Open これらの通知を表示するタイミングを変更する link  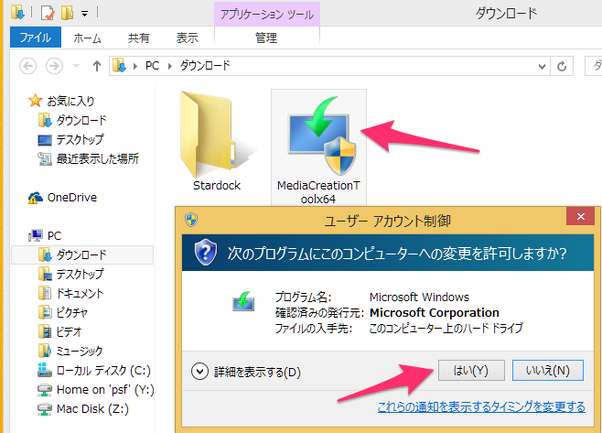(481, 407)
